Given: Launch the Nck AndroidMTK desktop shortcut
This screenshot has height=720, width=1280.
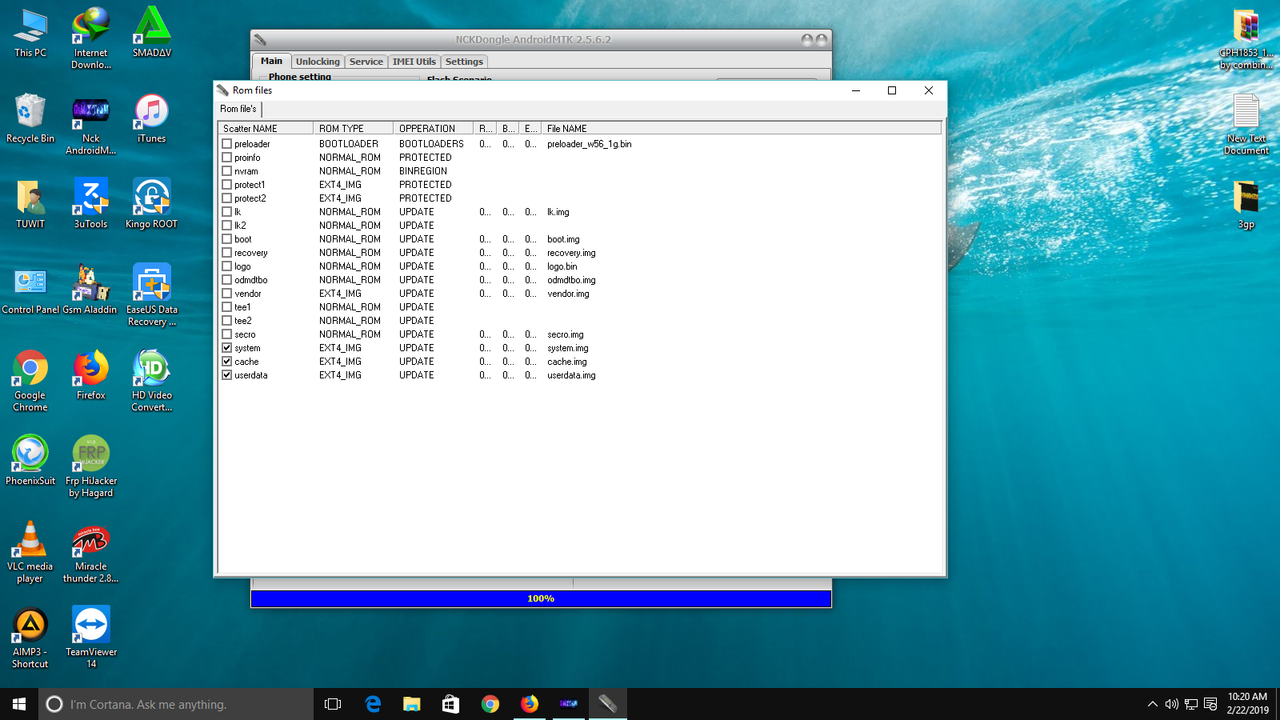Looking at the screenshot, I should [91, 110].
